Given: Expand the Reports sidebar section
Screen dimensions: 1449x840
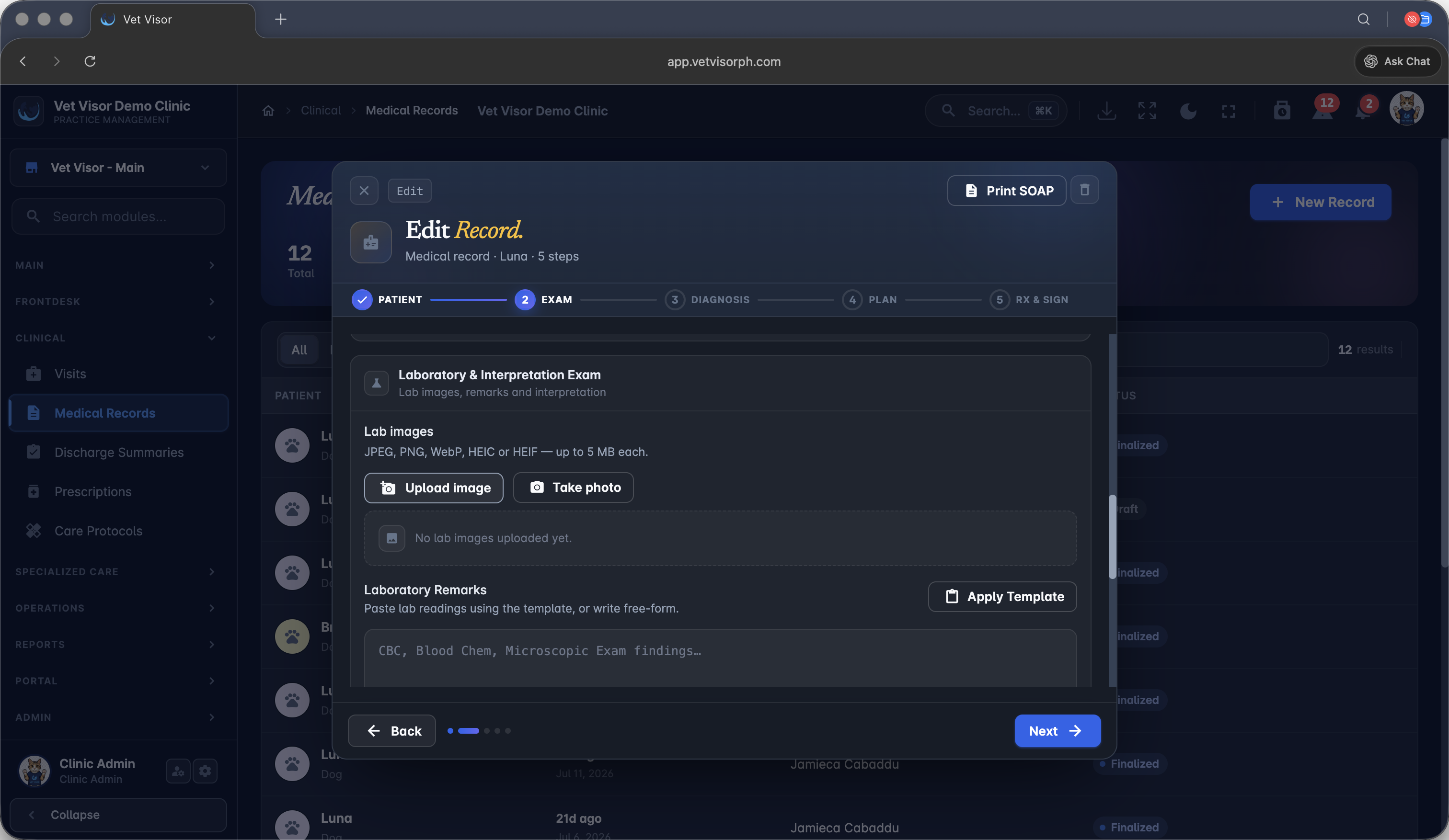Looking at the screenshot, I should coord(115,644).
